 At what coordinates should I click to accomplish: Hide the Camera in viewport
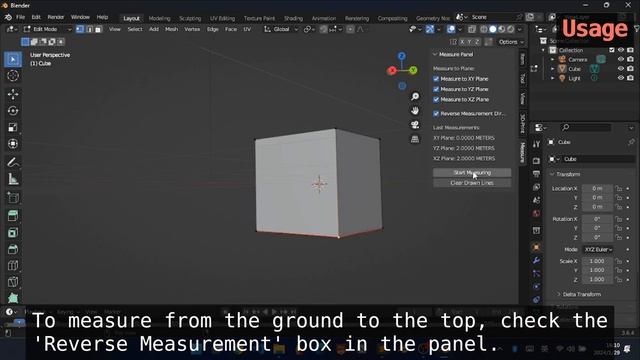(x=621, y=60)
